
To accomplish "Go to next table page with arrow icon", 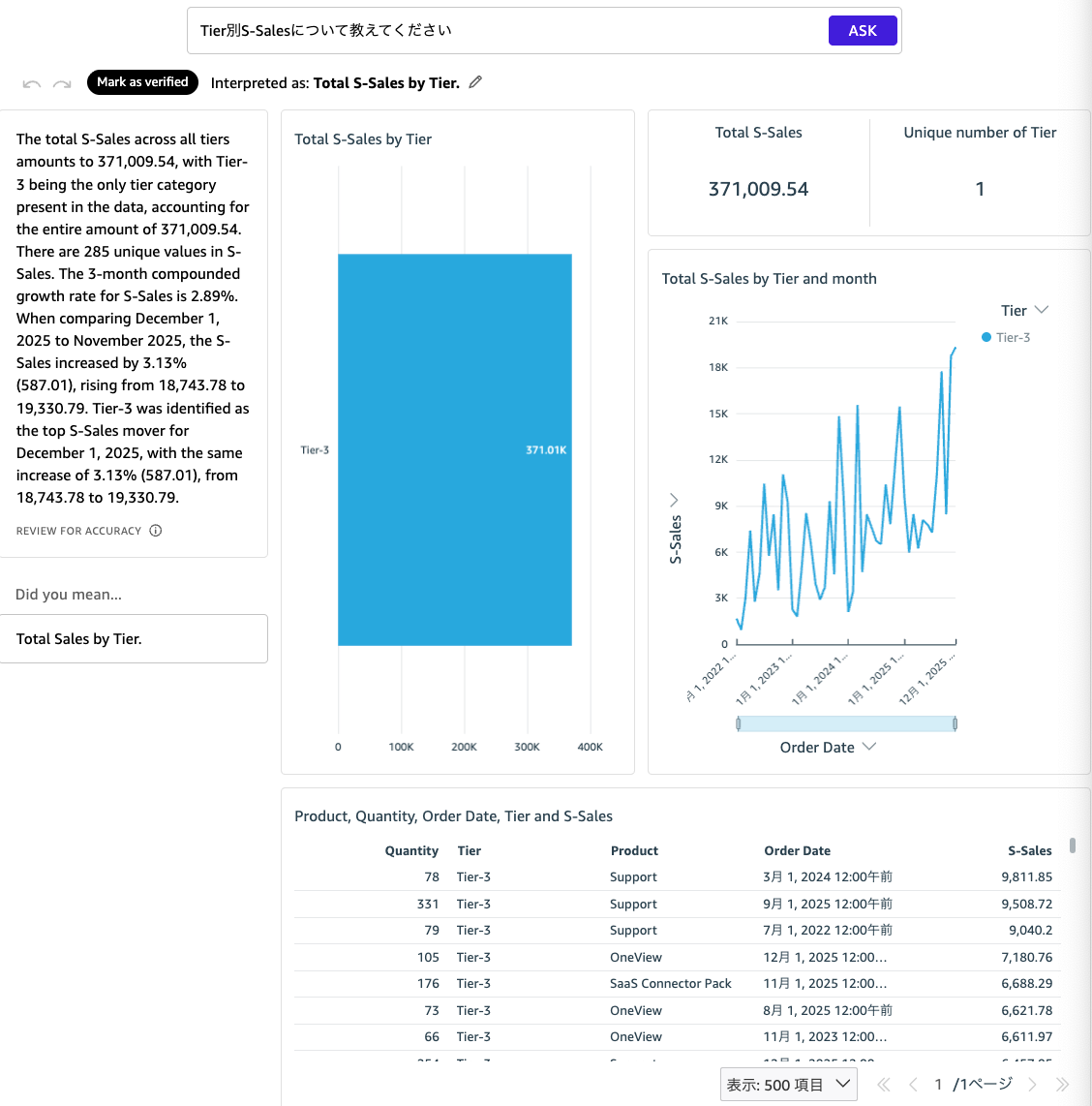I will (x=1032, y=1085).
